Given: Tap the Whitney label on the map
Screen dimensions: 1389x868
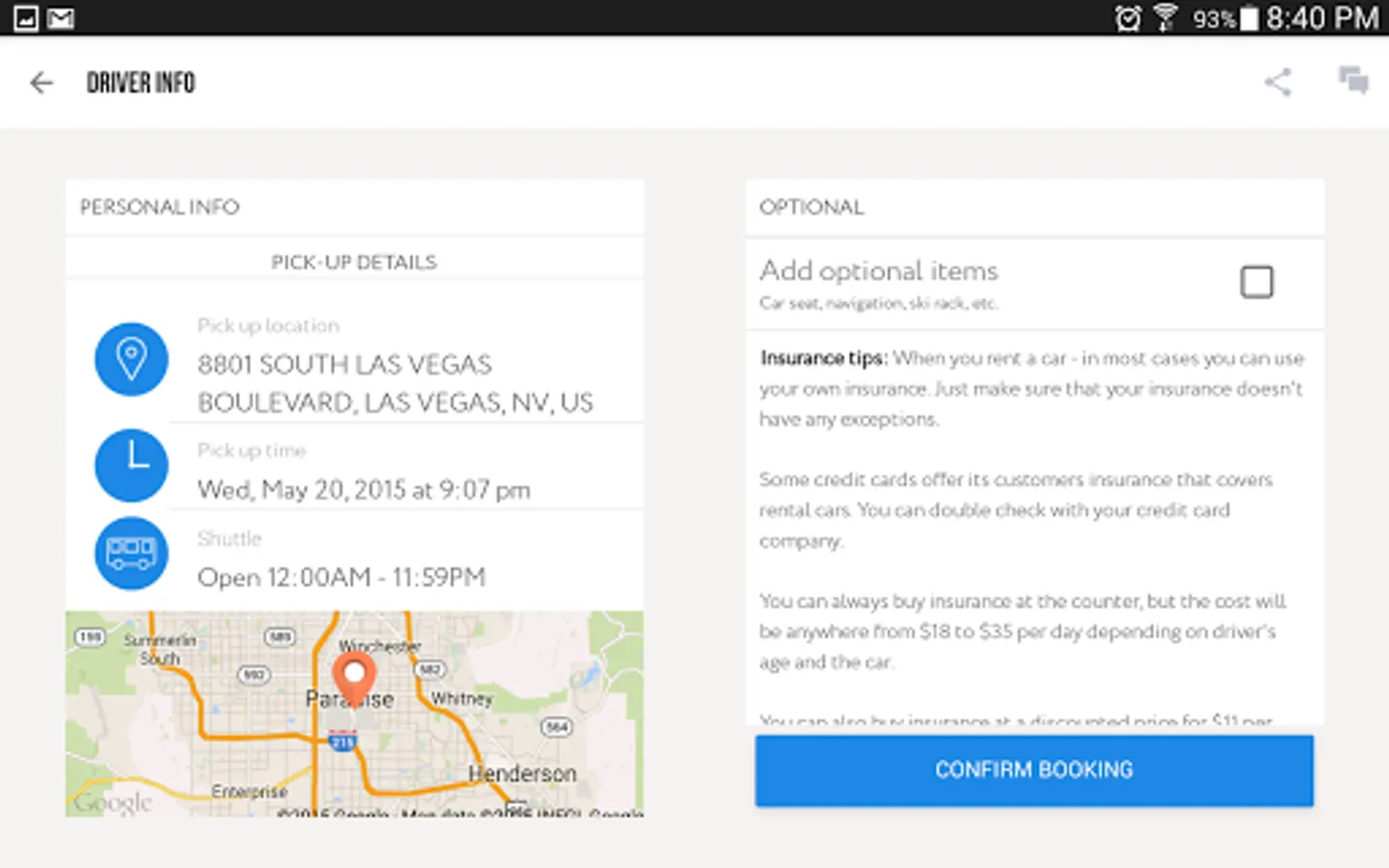Looking at the screenshot, I should click(461, 698).
